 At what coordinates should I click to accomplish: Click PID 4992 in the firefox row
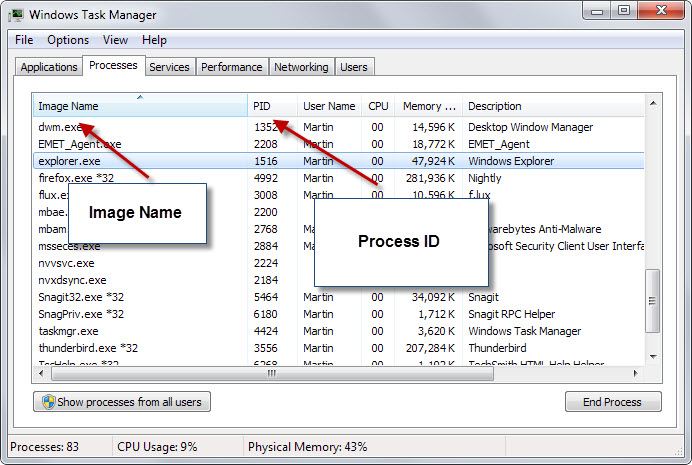[266, 178]
